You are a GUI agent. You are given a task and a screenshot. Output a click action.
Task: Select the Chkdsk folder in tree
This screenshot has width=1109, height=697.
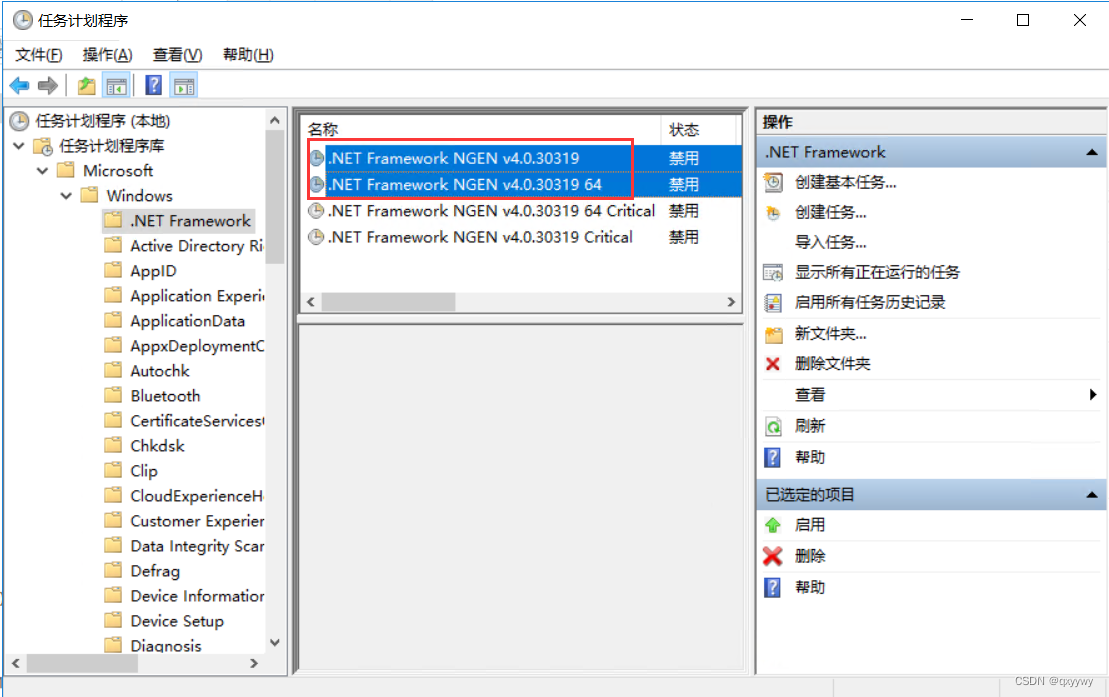pyautogui.click(x=157, y=446)
